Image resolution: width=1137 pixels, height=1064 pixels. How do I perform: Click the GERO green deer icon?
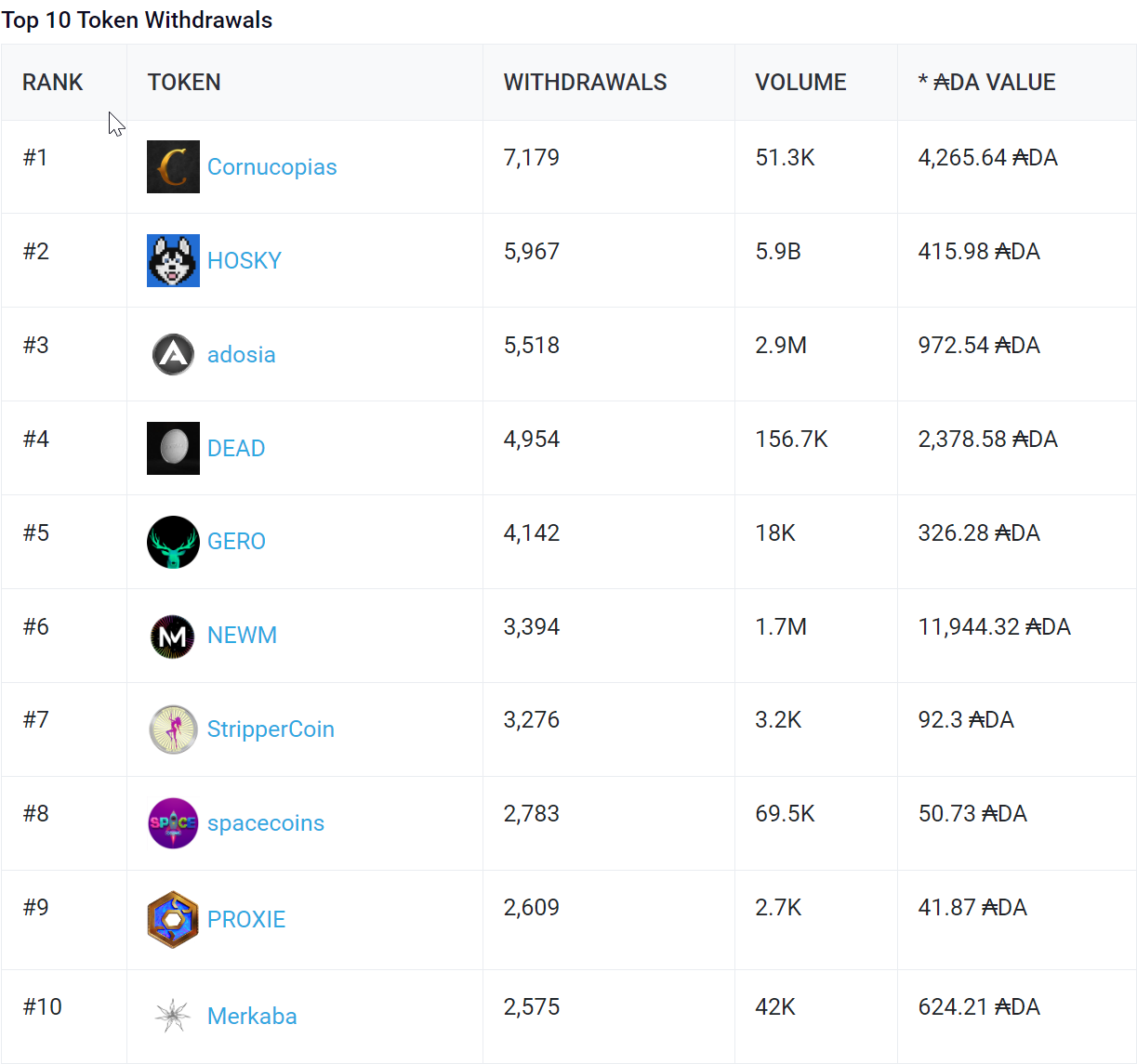click(173, 542)
